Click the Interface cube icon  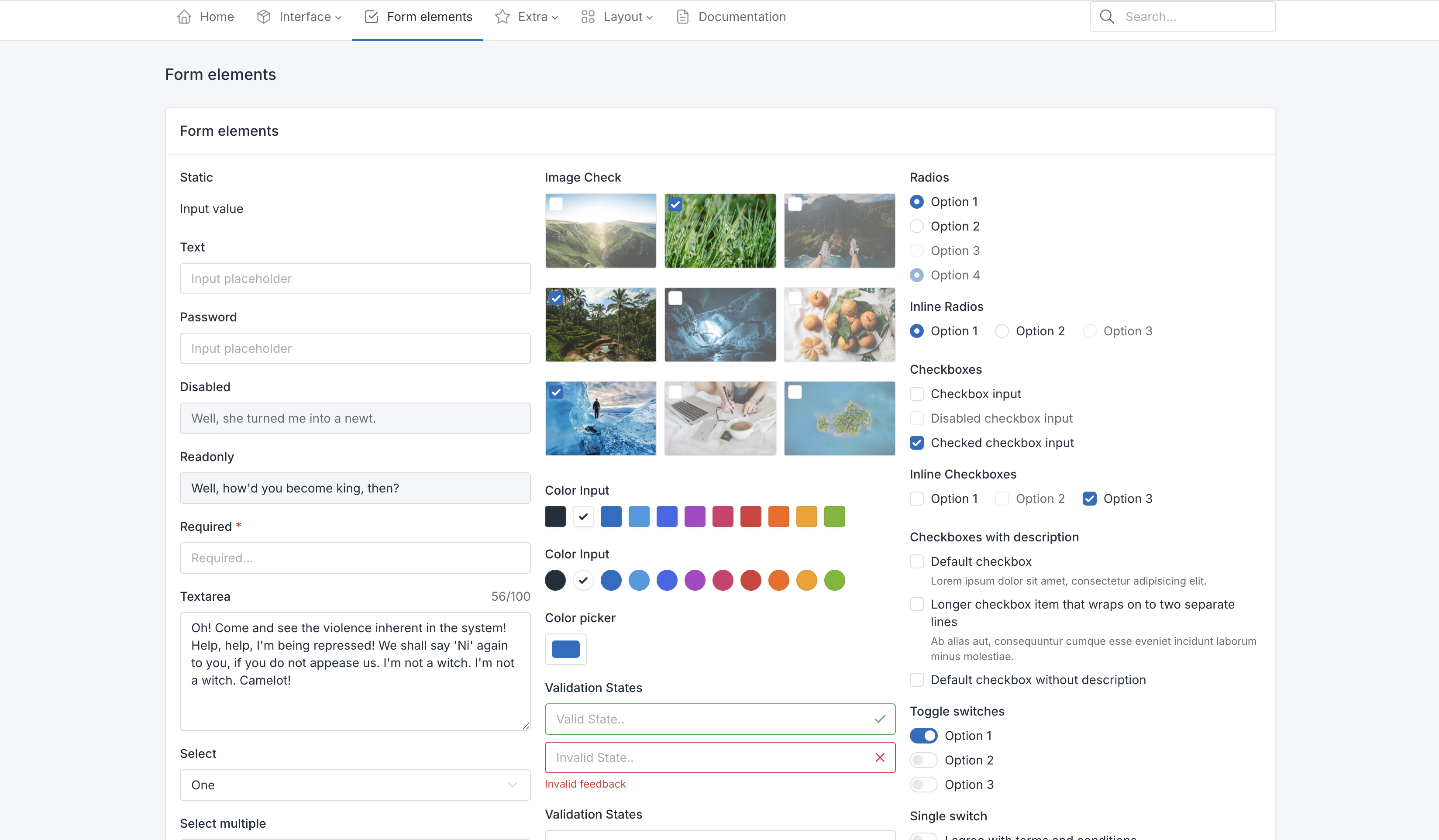263,17
